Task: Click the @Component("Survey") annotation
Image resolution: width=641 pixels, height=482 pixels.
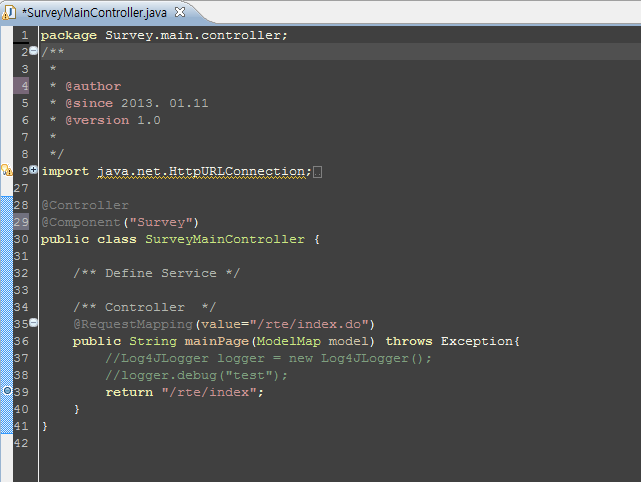Action: click(x=120, y=222)
